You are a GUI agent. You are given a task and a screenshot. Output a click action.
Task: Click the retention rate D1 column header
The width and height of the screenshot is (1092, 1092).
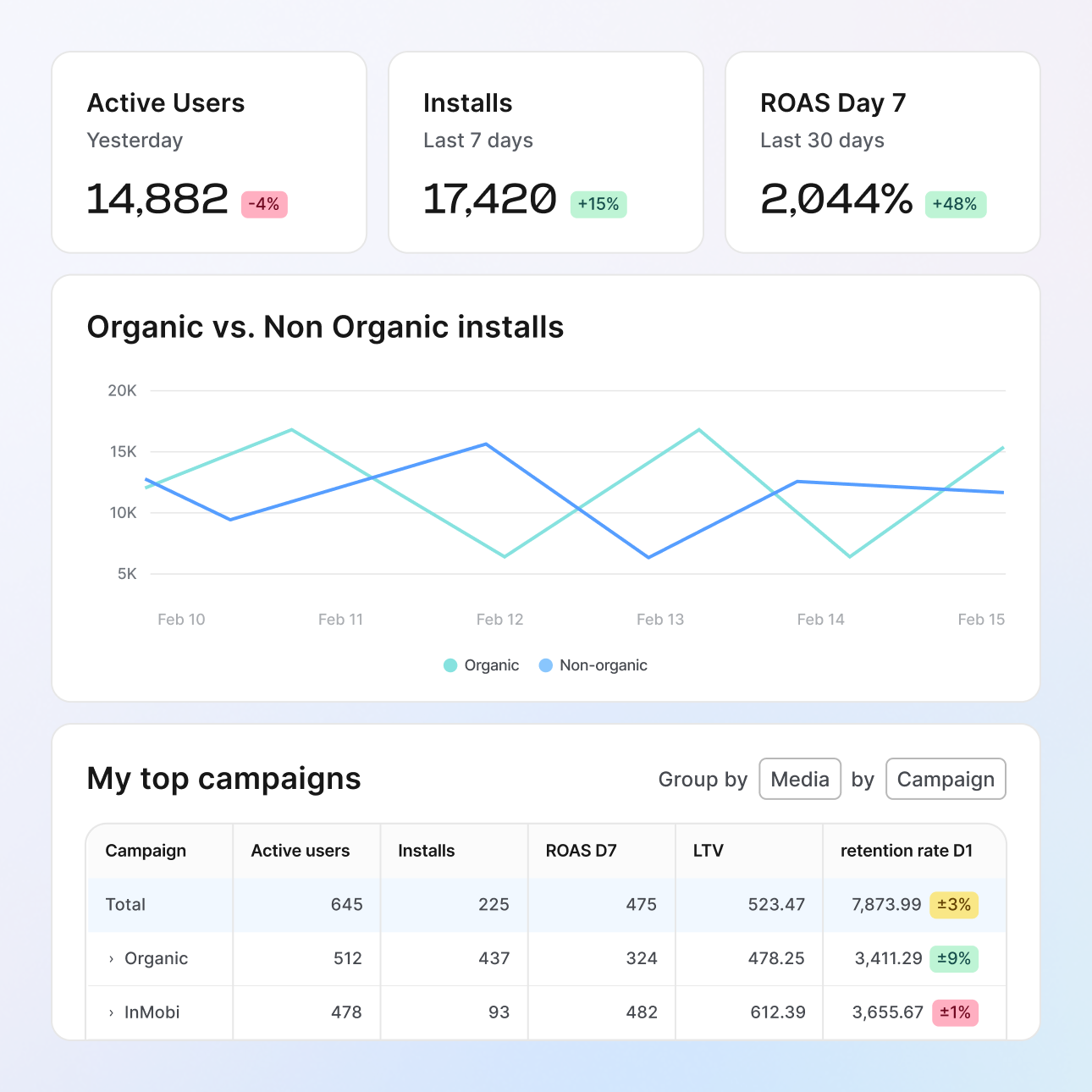[907, 851]
